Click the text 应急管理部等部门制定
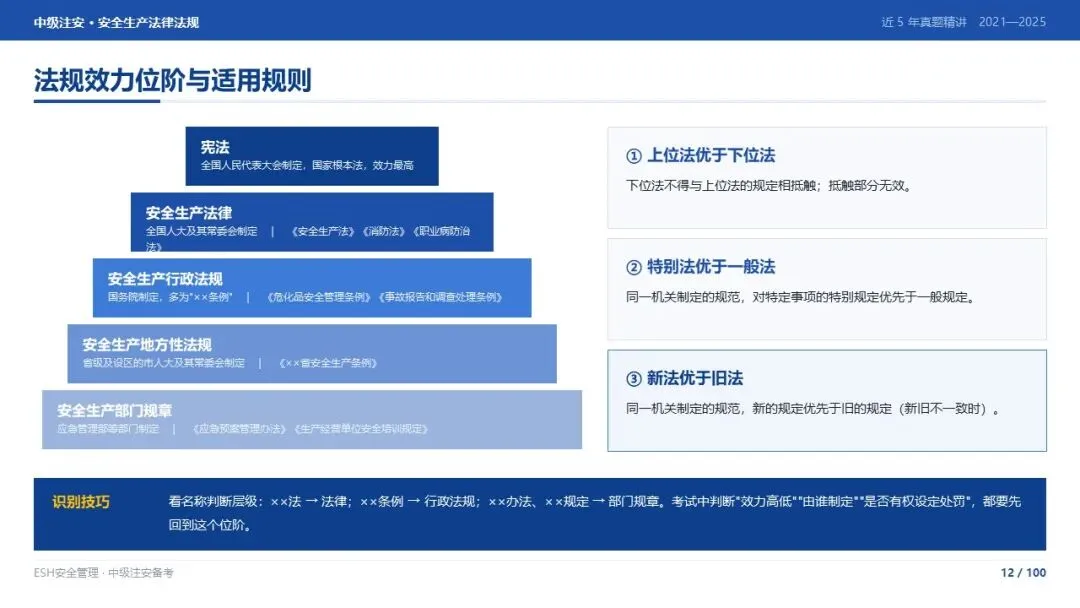The image size is (1080, 608). tap(108, 429)
